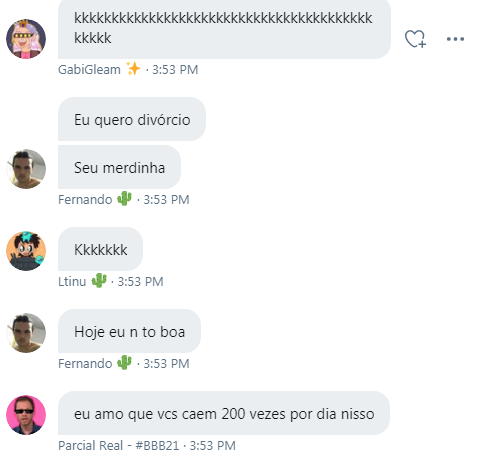Select the long 'kkkkk' message at top

[x=224, y=28]
